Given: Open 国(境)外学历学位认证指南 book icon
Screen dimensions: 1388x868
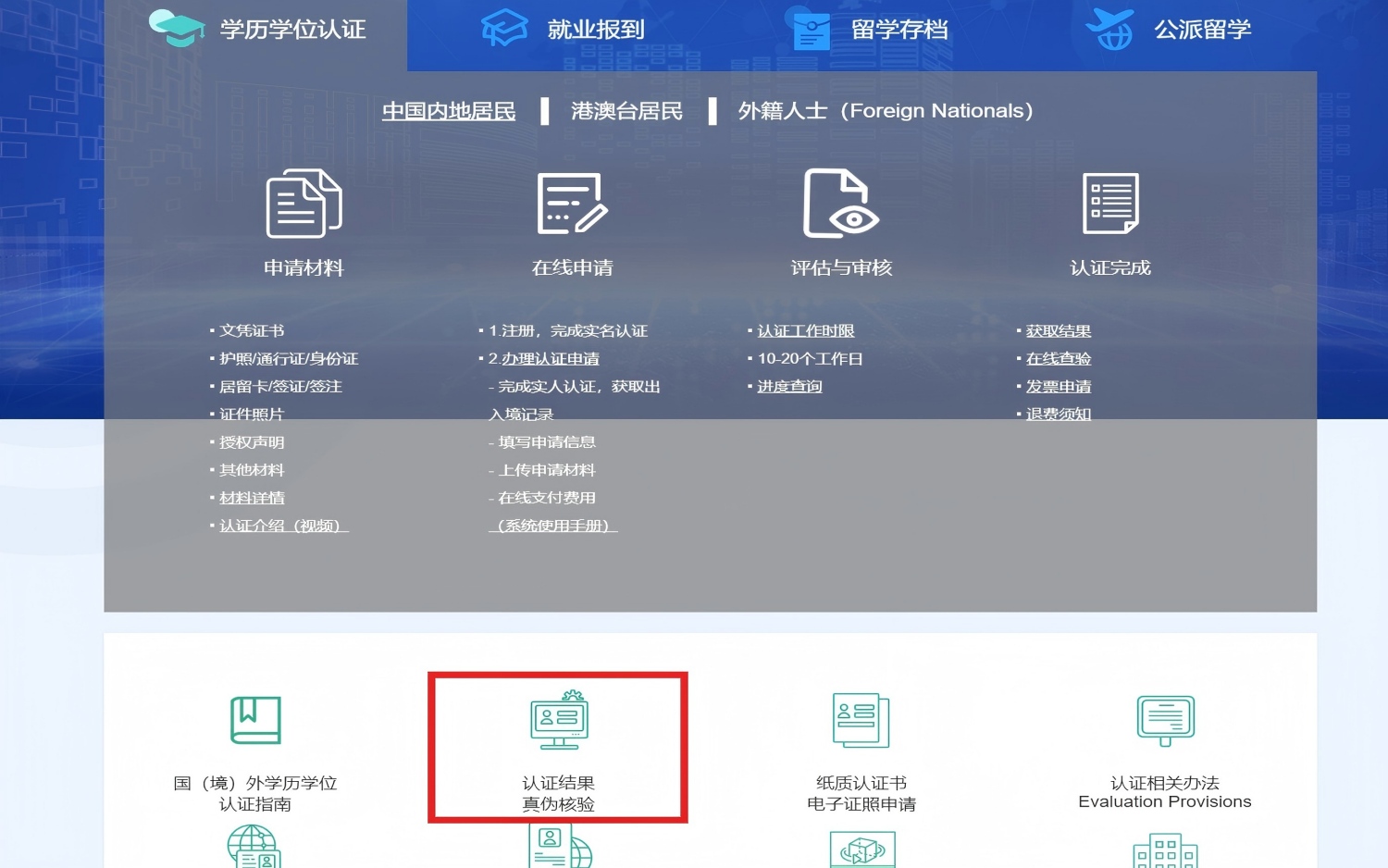Looking at the screenshot, I should [255, 720].
